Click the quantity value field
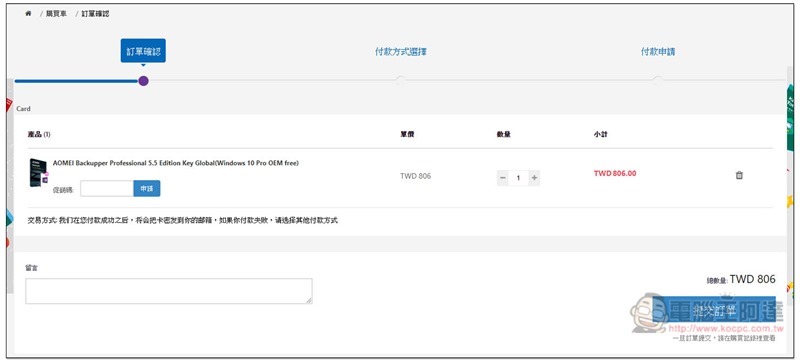The image size is (800, 362). click(x=518, y=178)
